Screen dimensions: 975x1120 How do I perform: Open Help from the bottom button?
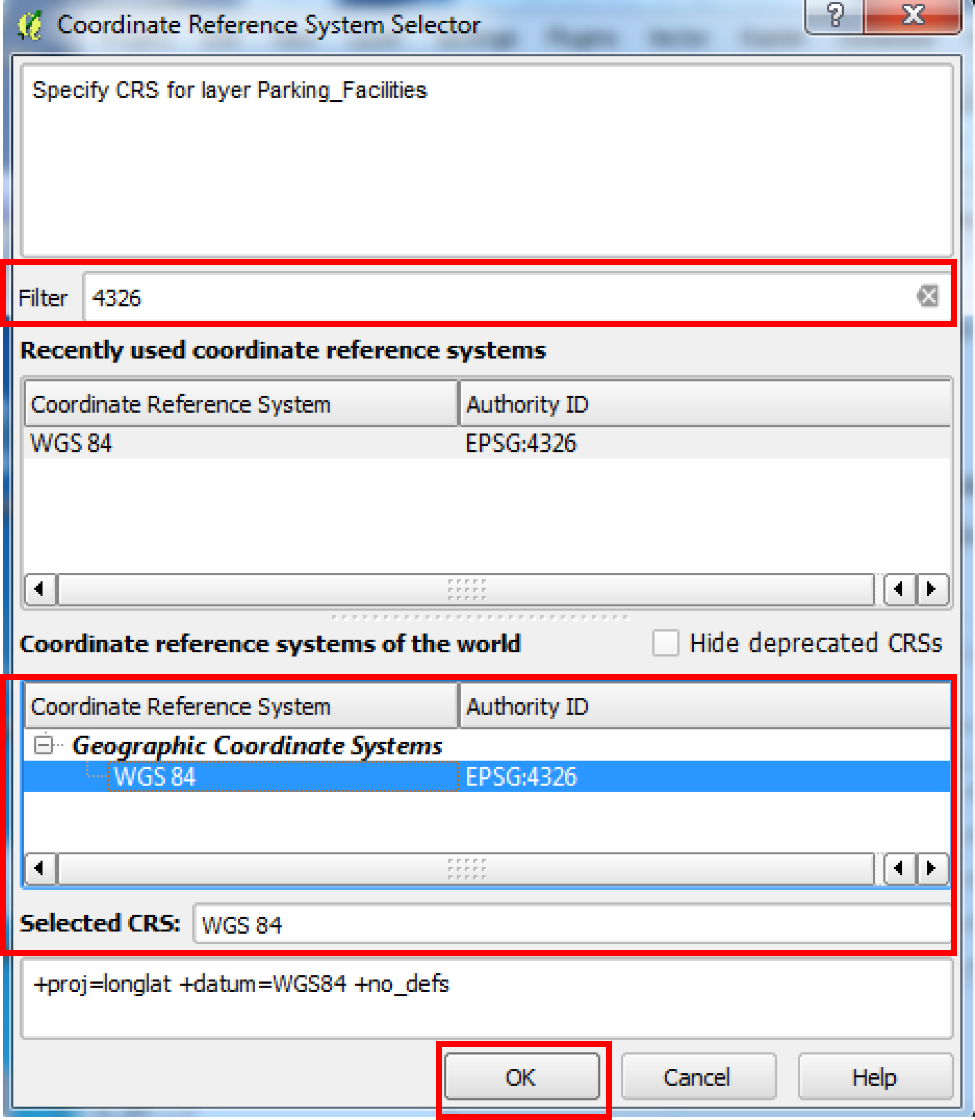(x=874, y=1077)
